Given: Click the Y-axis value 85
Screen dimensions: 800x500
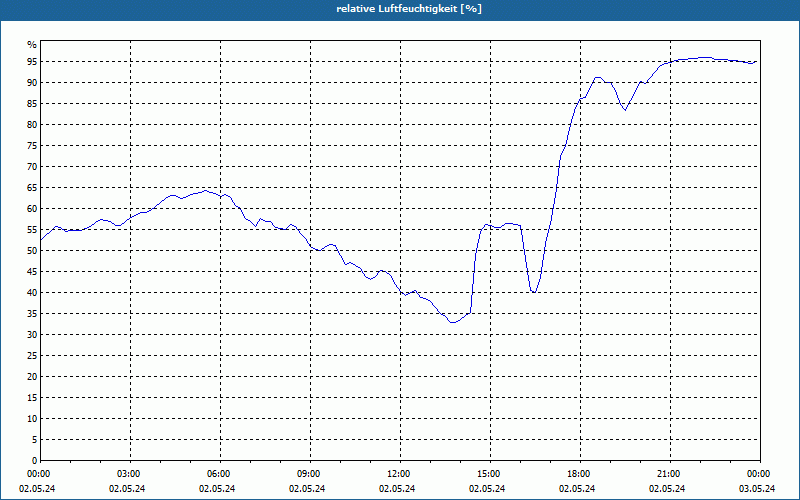Looking at the screenshot, I should [32, 104].
